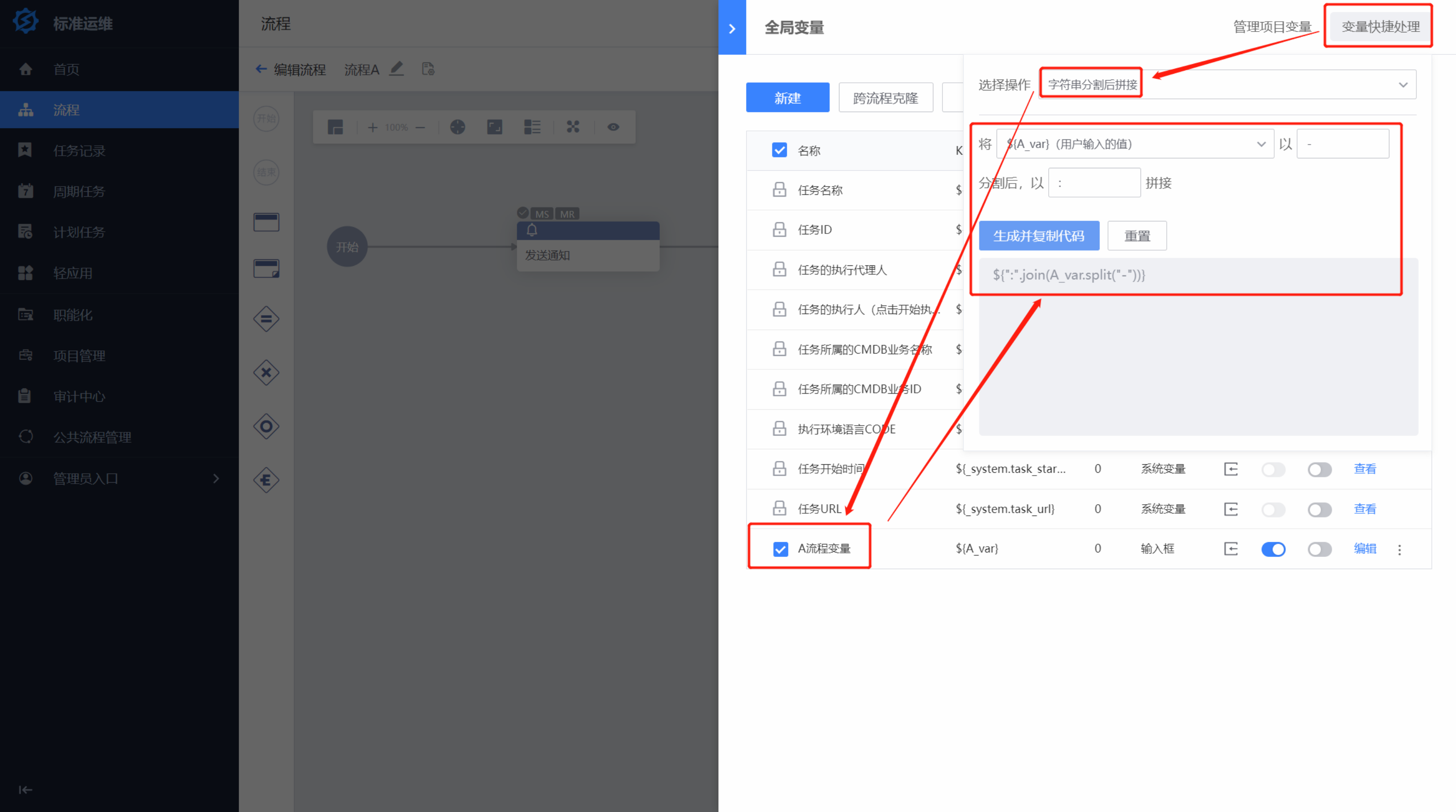Image resolution: width=1456 pixels, height=812 pixels.
Task: Go to 项目管理 in the sidebar
Action: [79, 355]
